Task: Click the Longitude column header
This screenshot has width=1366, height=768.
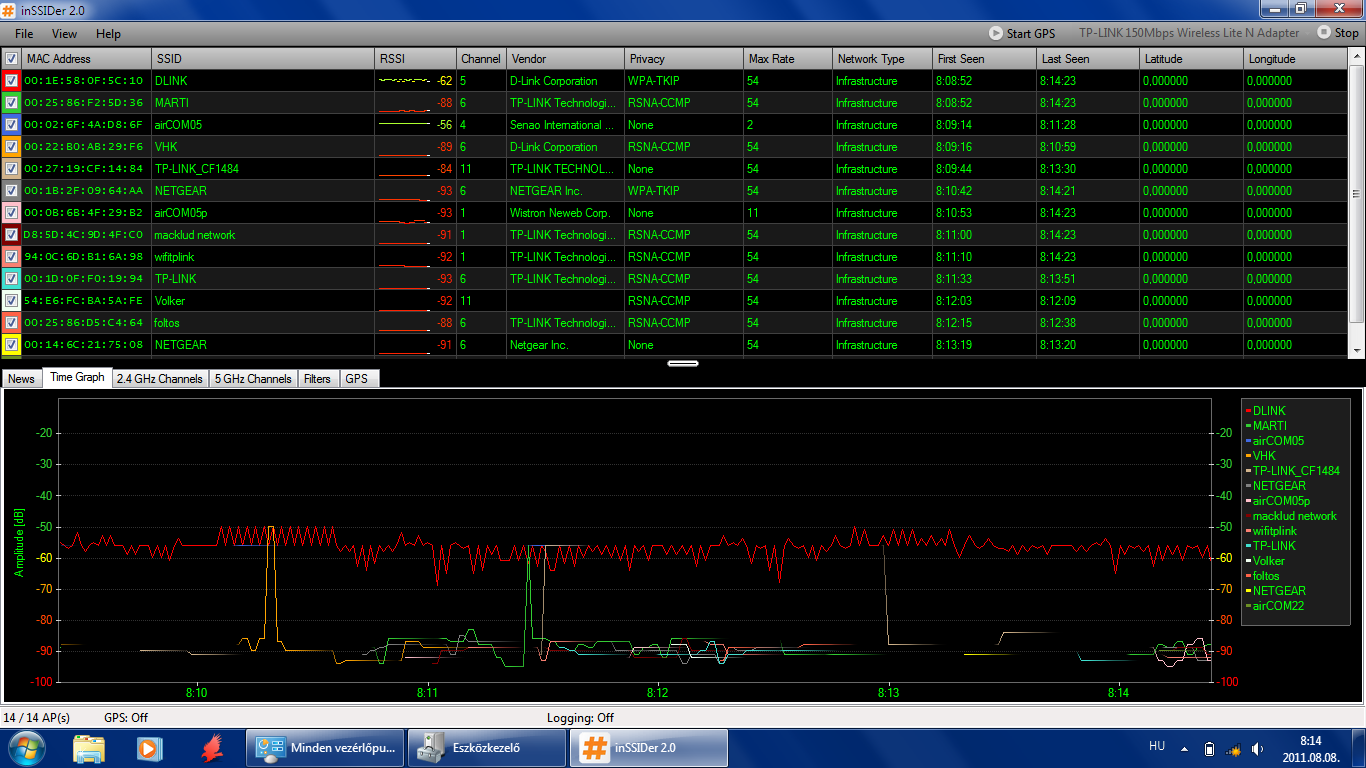Action: (1296, 59)
